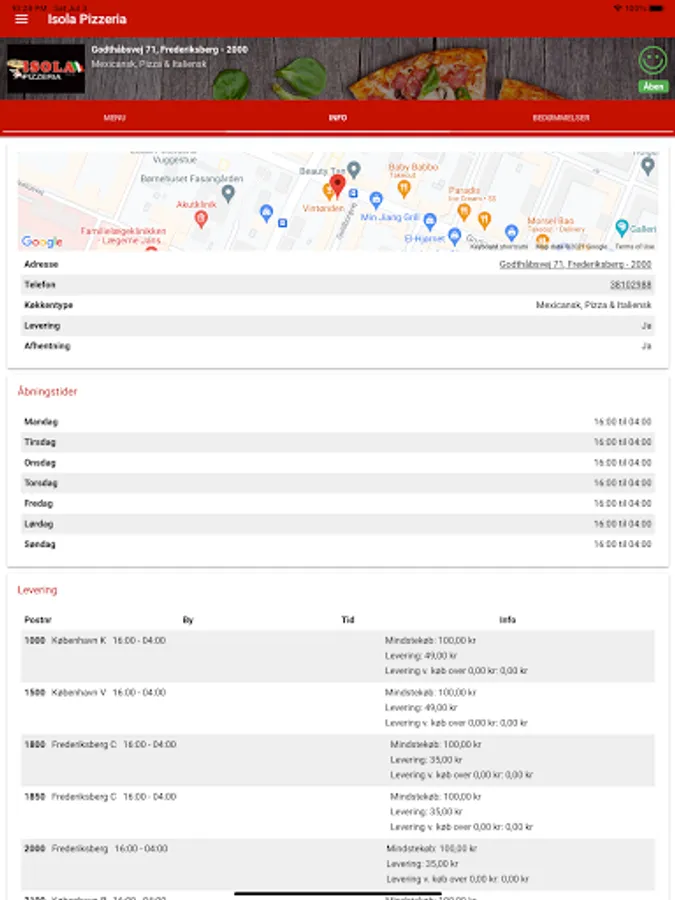Click the Isola Pizzeria logo thumbnail
The width and height of the screenshot is (675, 900).
coord(46,69)
